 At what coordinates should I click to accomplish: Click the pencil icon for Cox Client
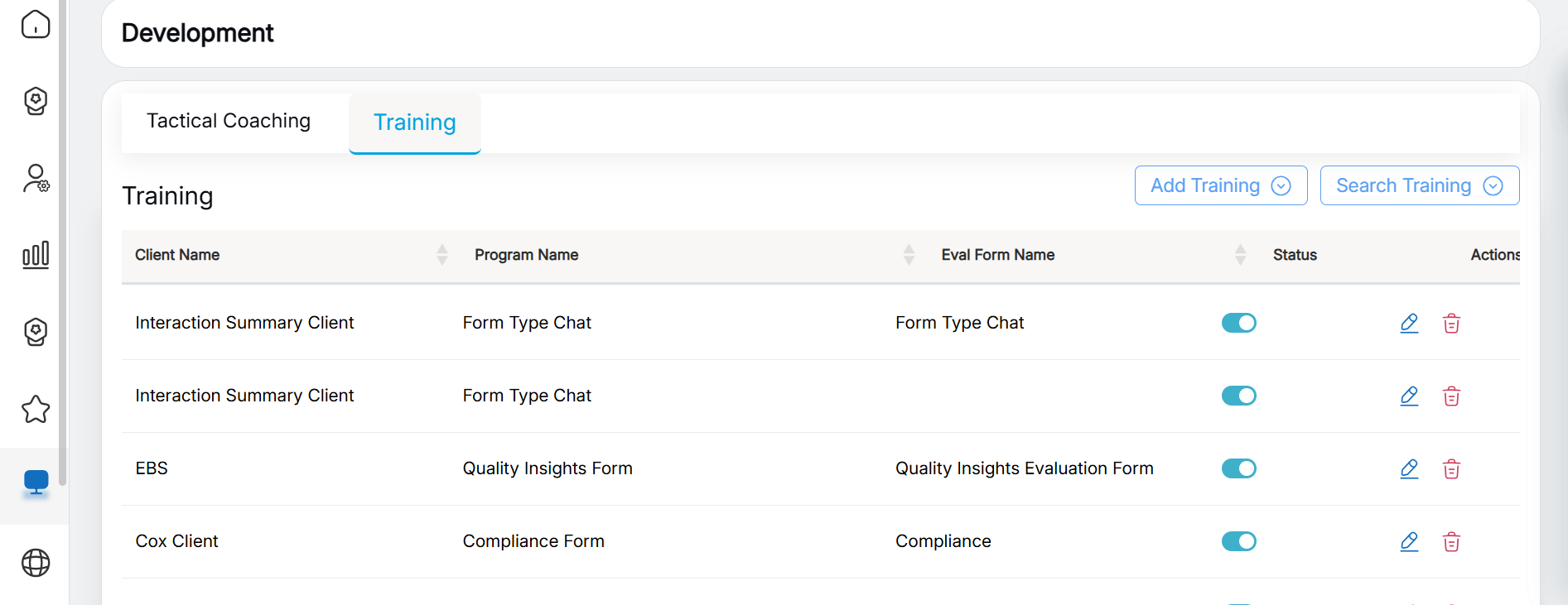coord(1409,541)
